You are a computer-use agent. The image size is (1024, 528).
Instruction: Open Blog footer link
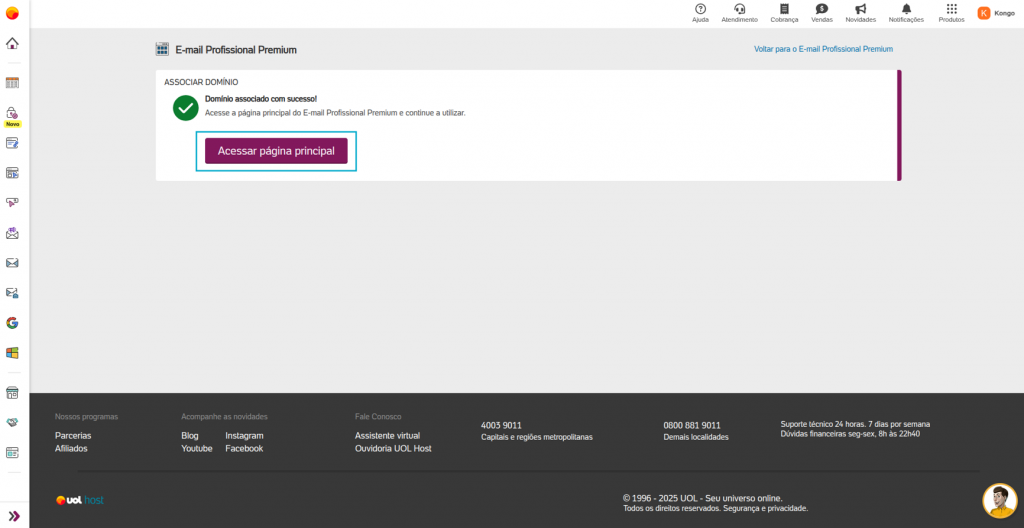190,435
